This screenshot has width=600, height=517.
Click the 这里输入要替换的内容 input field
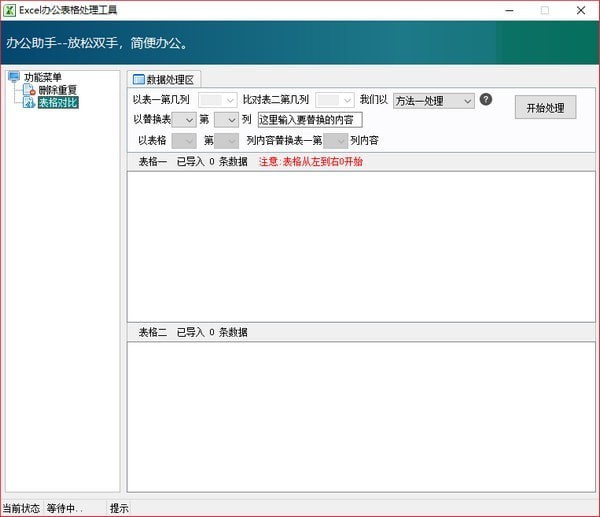click(310, 120)
